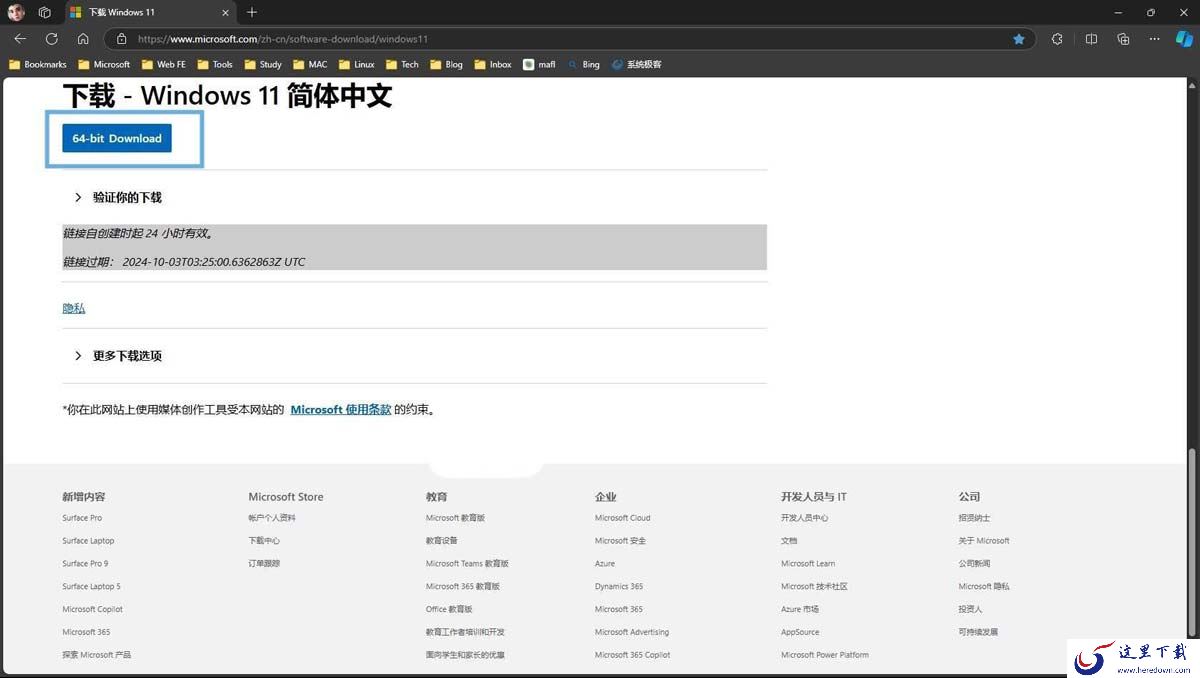Viewport: 1200px width, 678px height.
Task: Open Microsoft Cloud footer link
Action: 622,518
